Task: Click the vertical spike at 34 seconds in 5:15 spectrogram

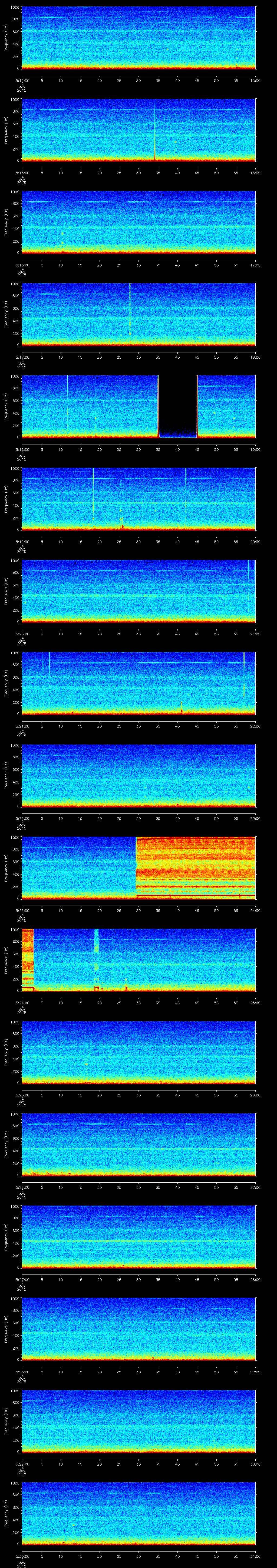Action: 155,130
